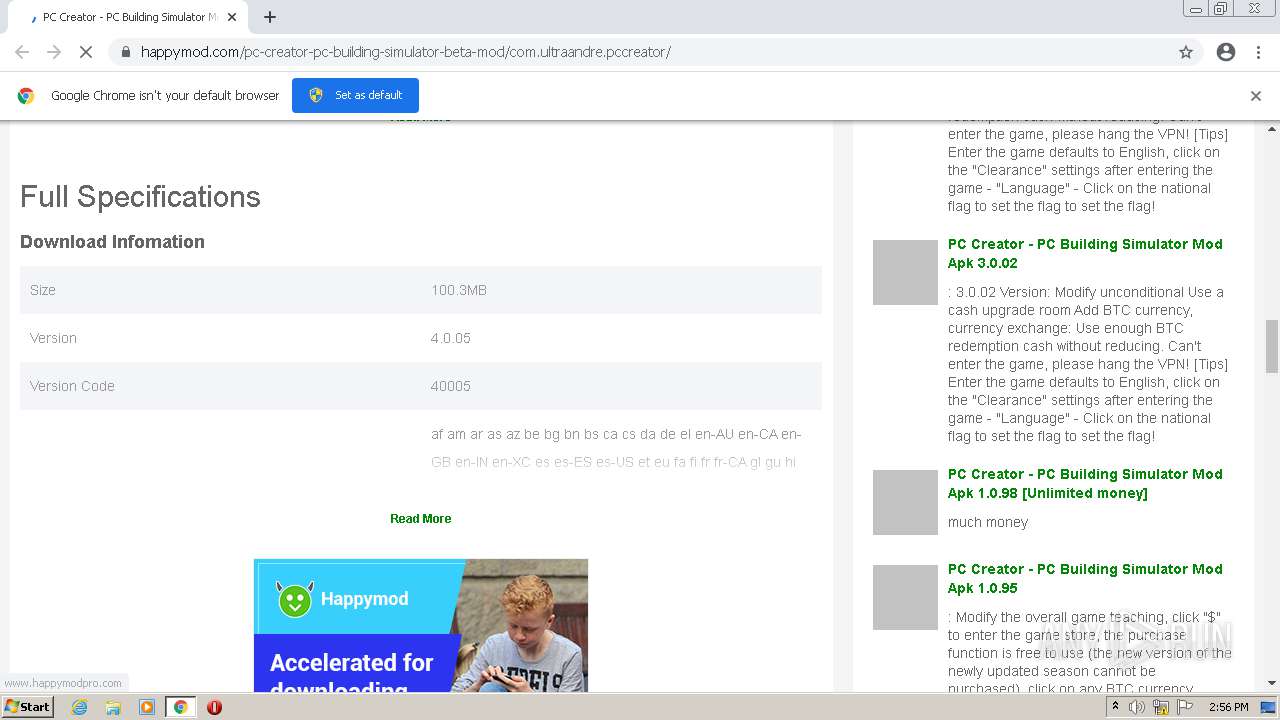This screenshot has height=720, width=1280.
Task: Click the red Opera taskbar icon
Action: click(214, 707)
